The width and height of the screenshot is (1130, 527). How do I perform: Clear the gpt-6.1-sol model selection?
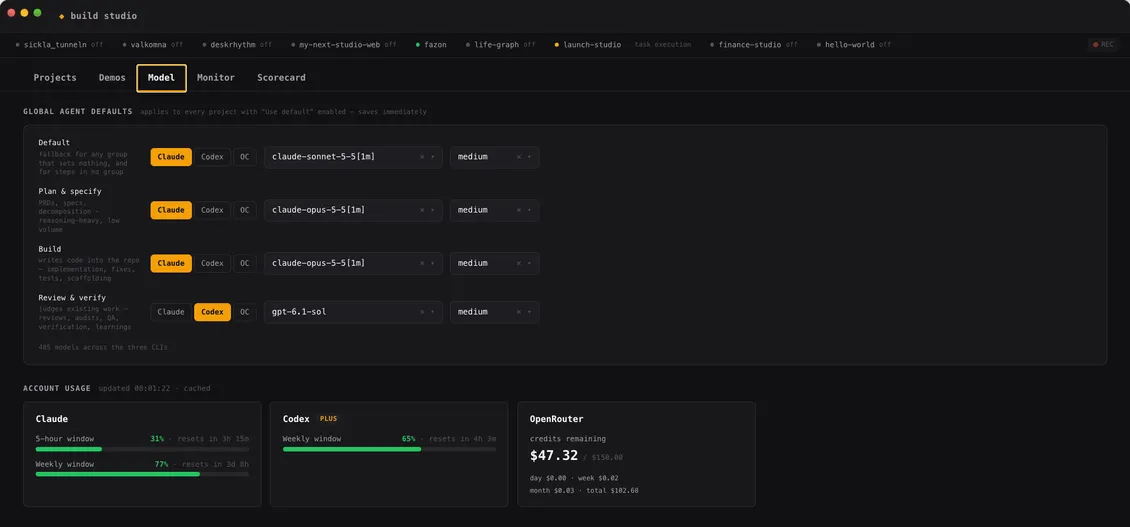click(422, 312)
